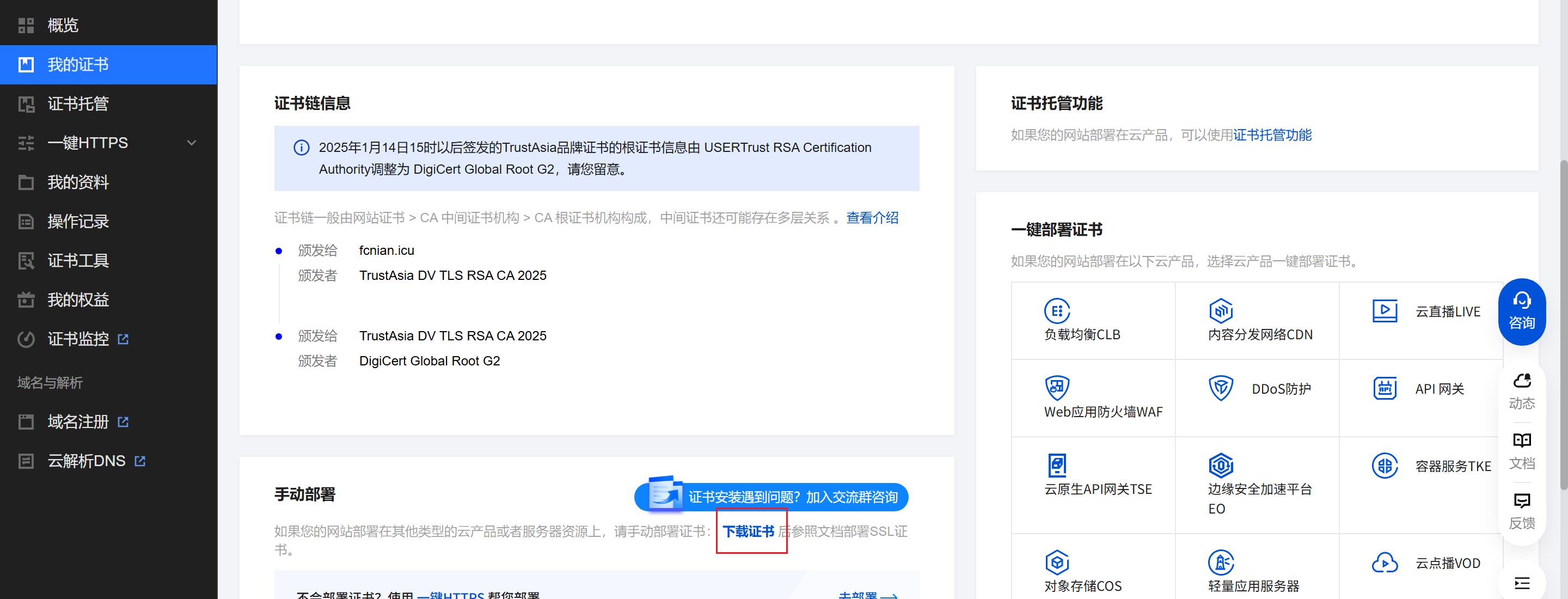Click the 轻量应用服务器 icon
The height and width of the screenshot is (599, 1568).
click(1222, 561)
